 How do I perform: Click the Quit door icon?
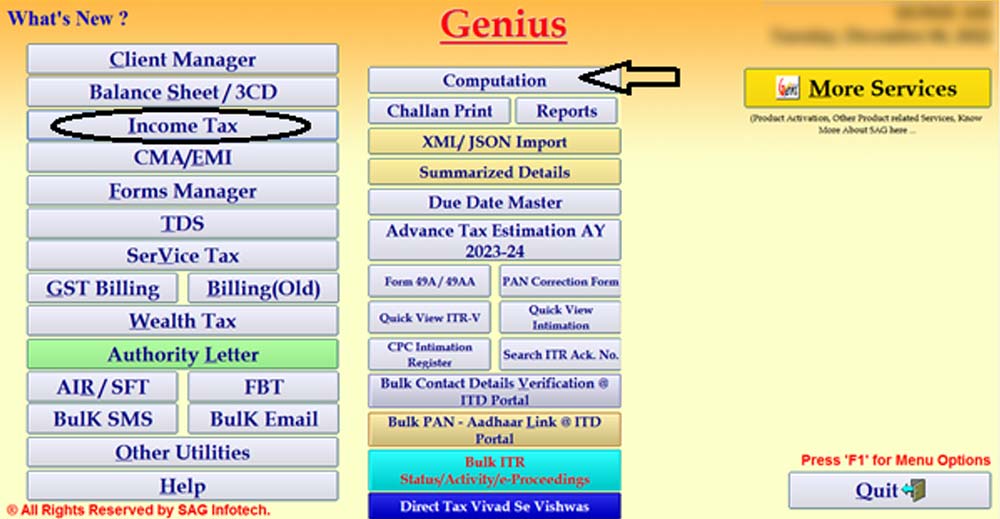pyautogui.click(x=912, y=490)
